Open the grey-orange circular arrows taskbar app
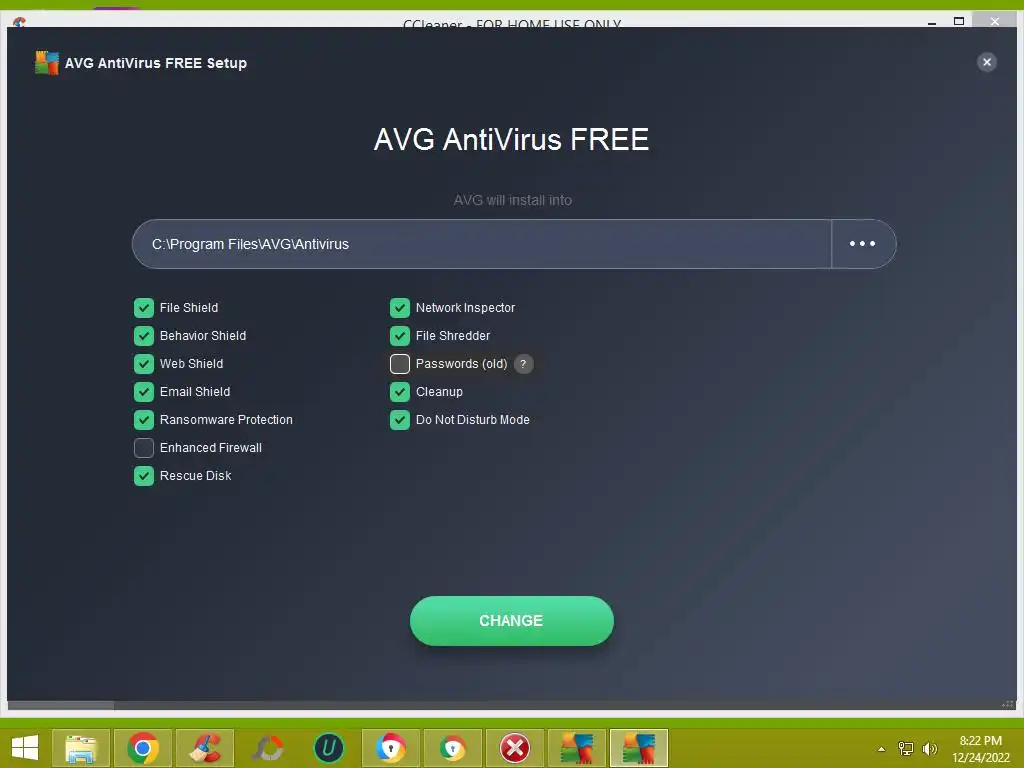Screen dimensions: 1024x768 click(267, 748)
